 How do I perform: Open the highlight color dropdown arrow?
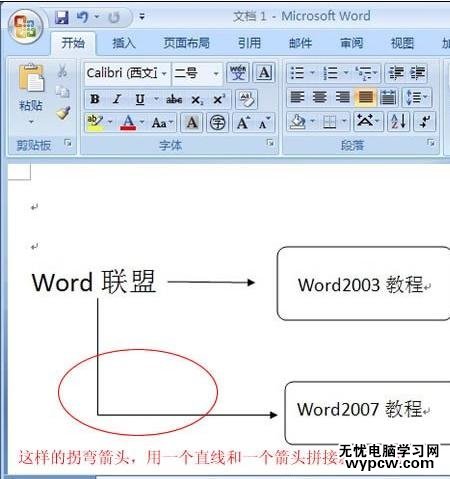point(110,122)
